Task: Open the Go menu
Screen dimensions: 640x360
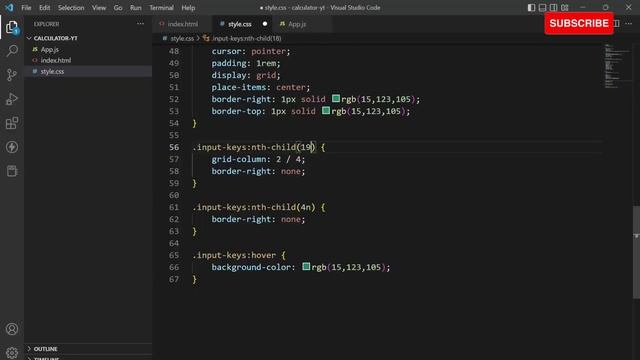Action: pyautogui.click(x=118, y=8)
